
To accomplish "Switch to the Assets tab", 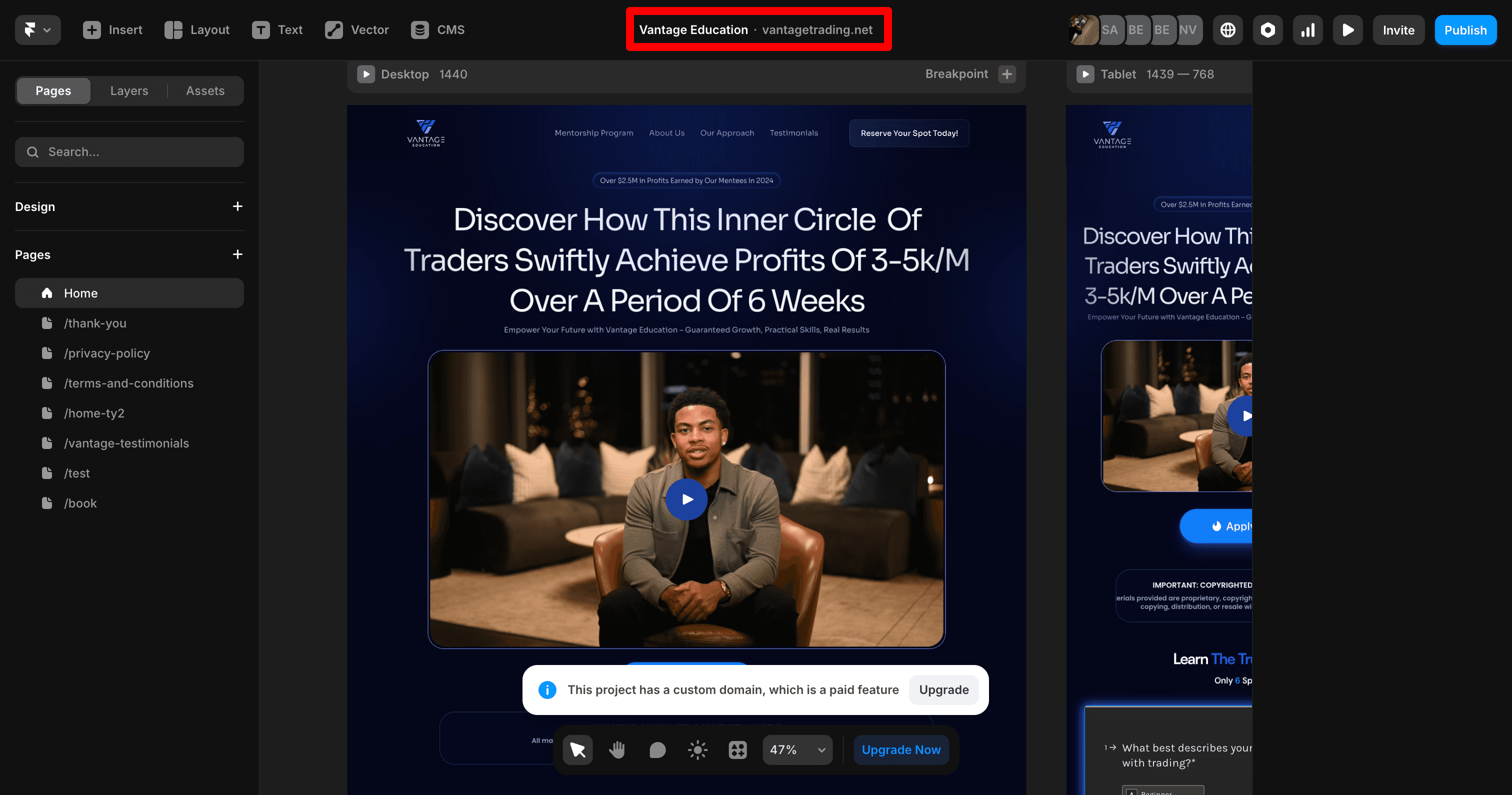I will (x=205, y=90).
